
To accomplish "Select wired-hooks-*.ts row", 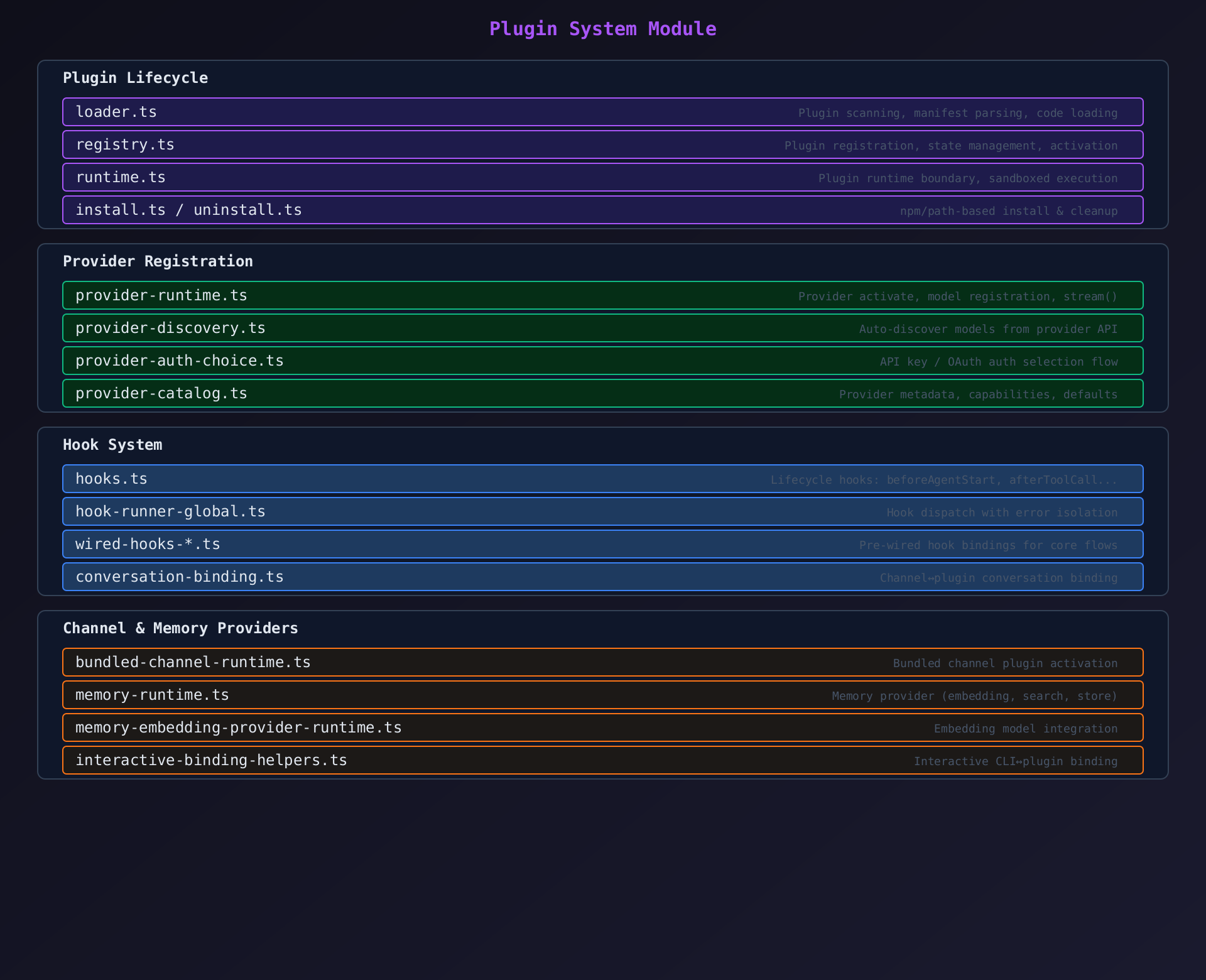I will pos(602,544).
